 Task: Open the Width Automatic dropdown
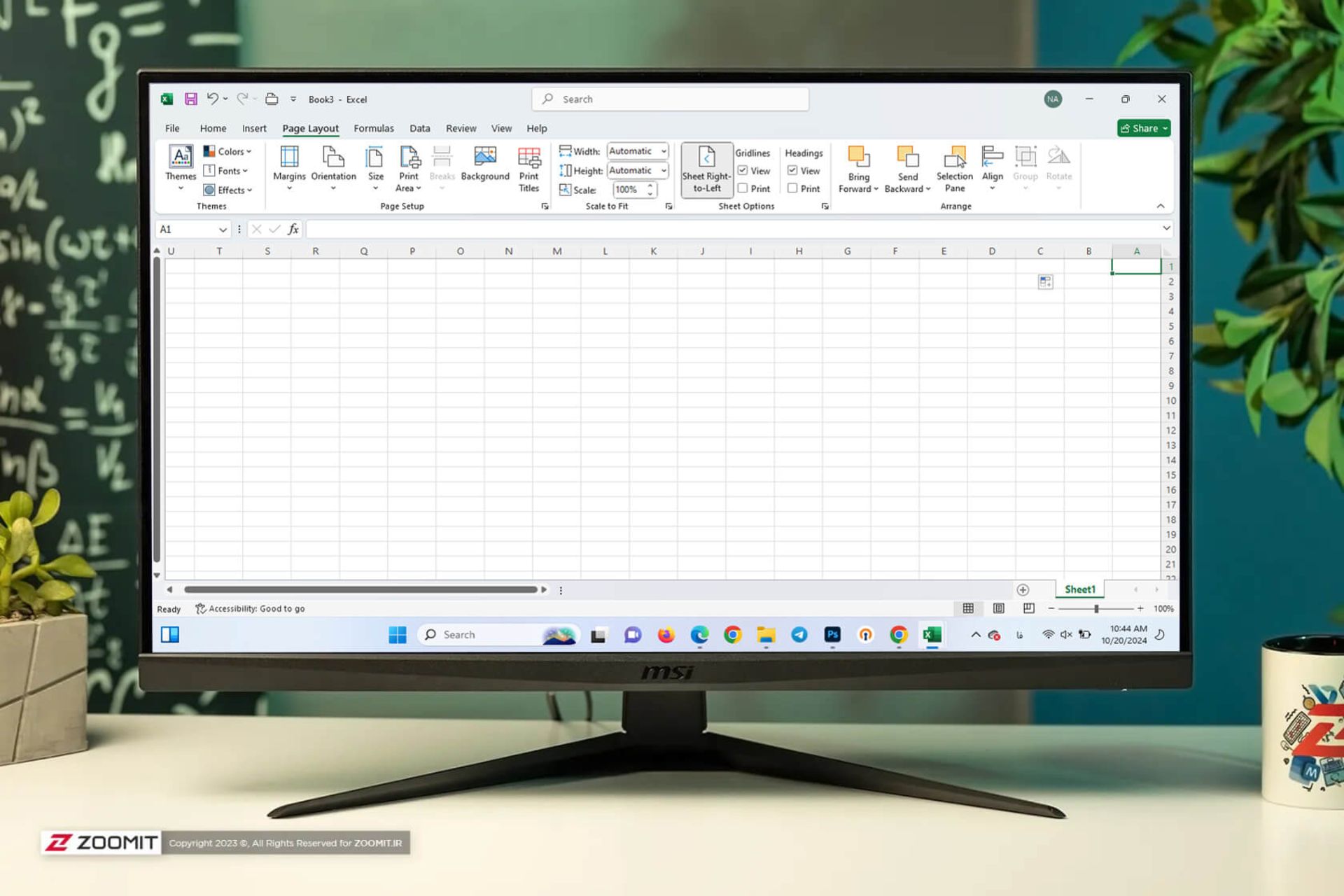(x=663, y=151)
